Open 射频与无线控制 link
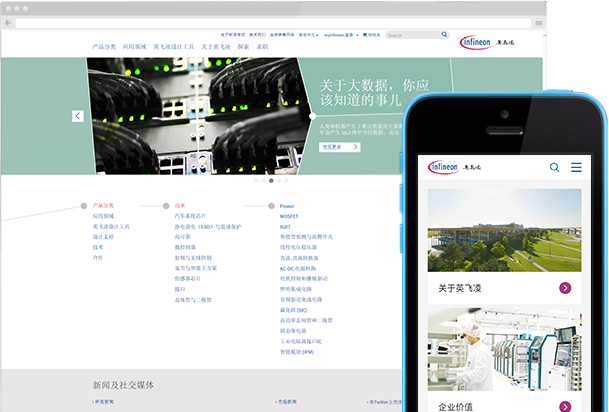Viewport: 609px width, 412px height. (x=193, y=258)
